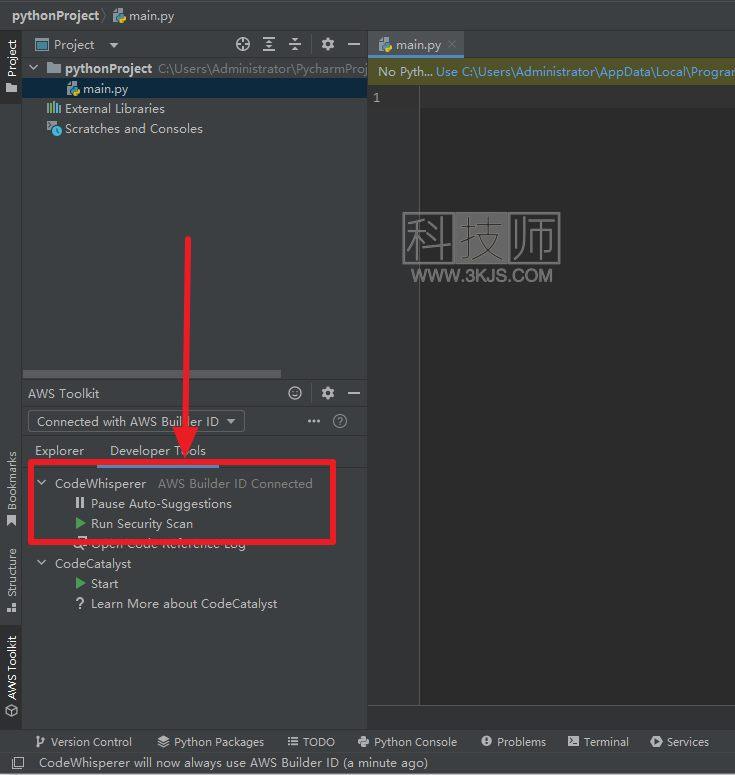Open Python Console tool window
The height and width of the screenshot is (775, 735).
click(x=407, y=741)
